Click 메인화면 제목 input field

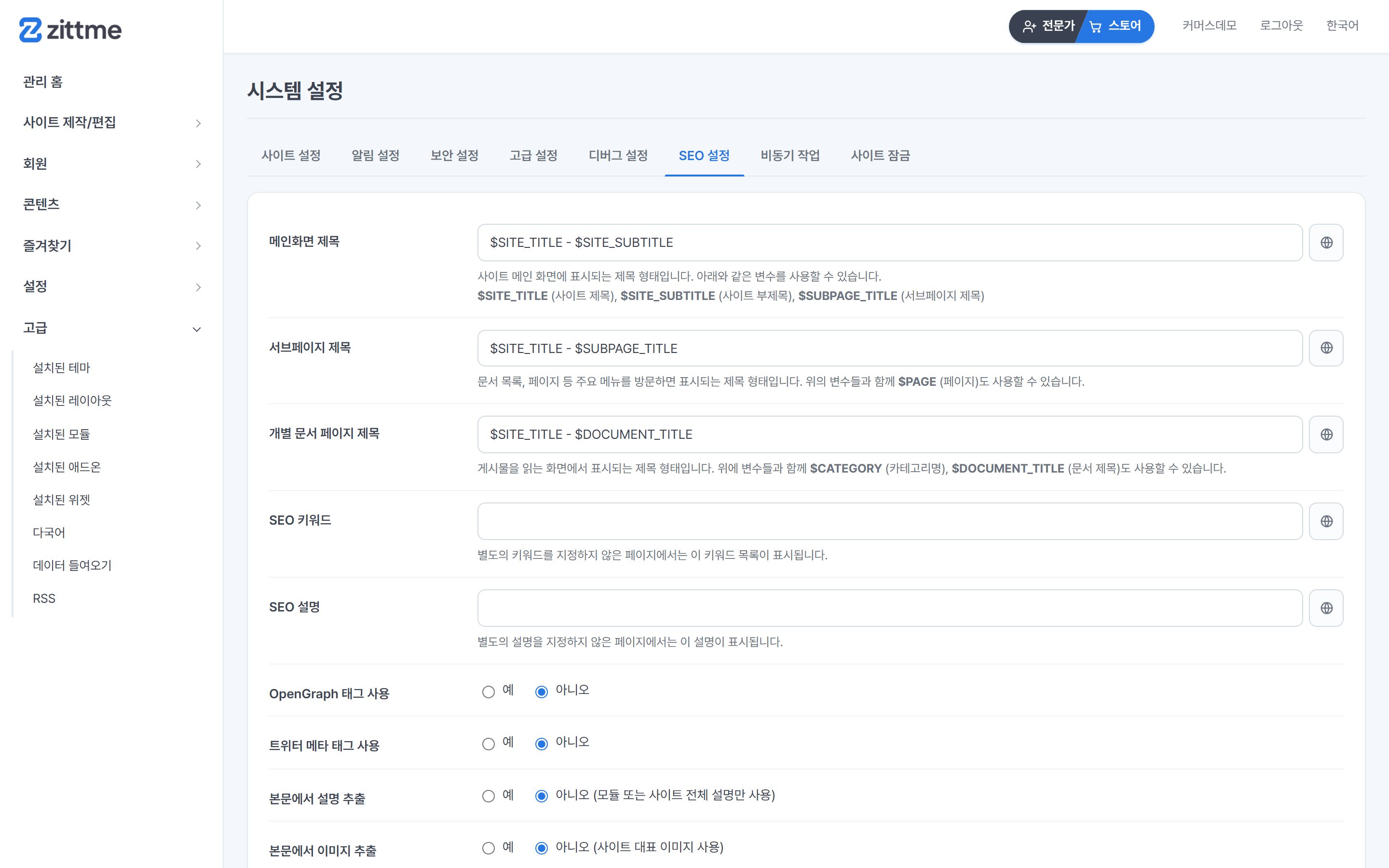pyautogui.click(x=890, y=242)
